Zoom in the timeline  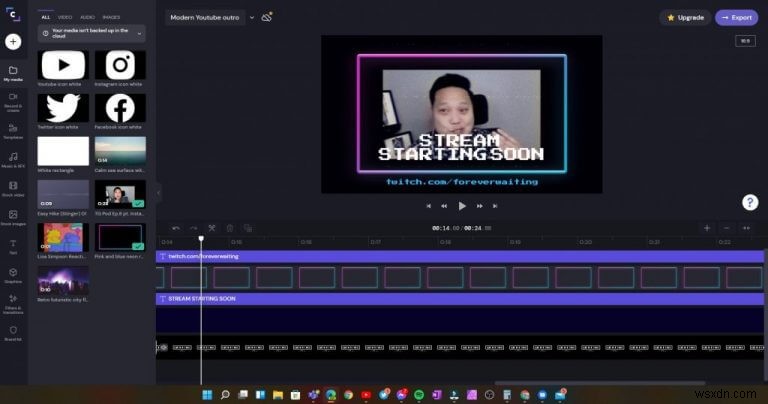tap(707, 228)
